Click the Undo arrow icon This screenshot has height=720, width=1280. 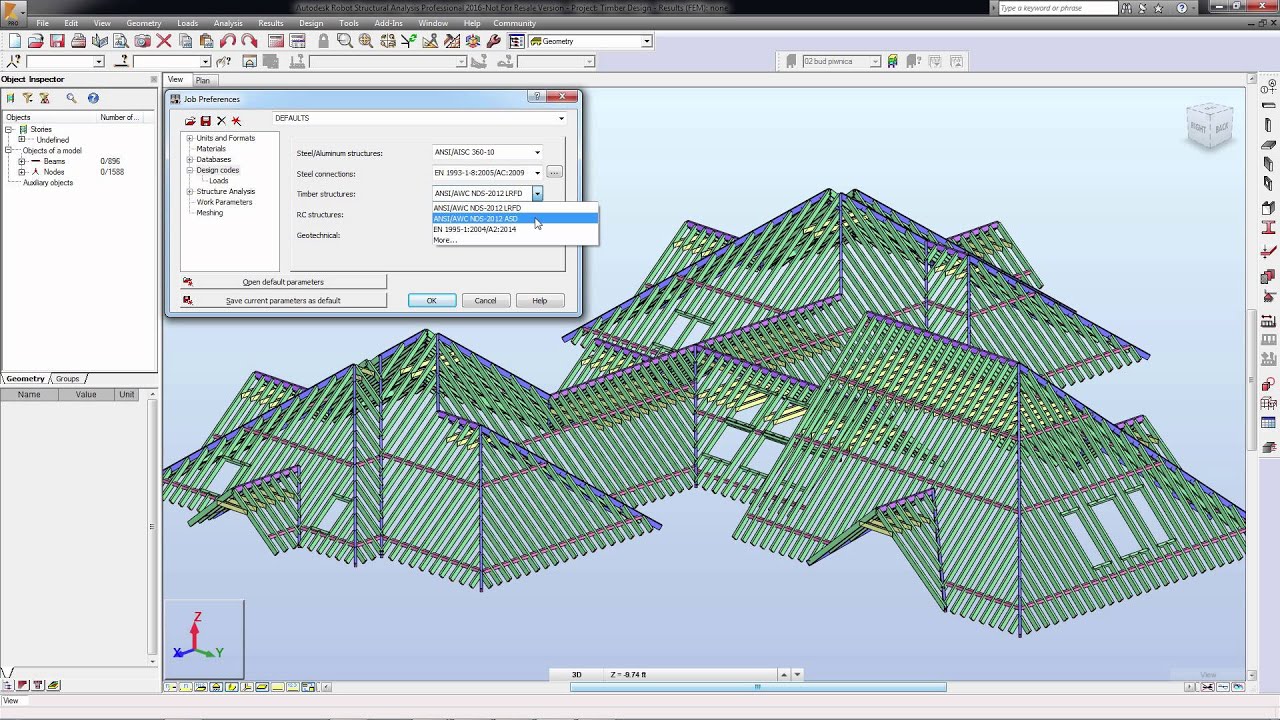point(228,41)
